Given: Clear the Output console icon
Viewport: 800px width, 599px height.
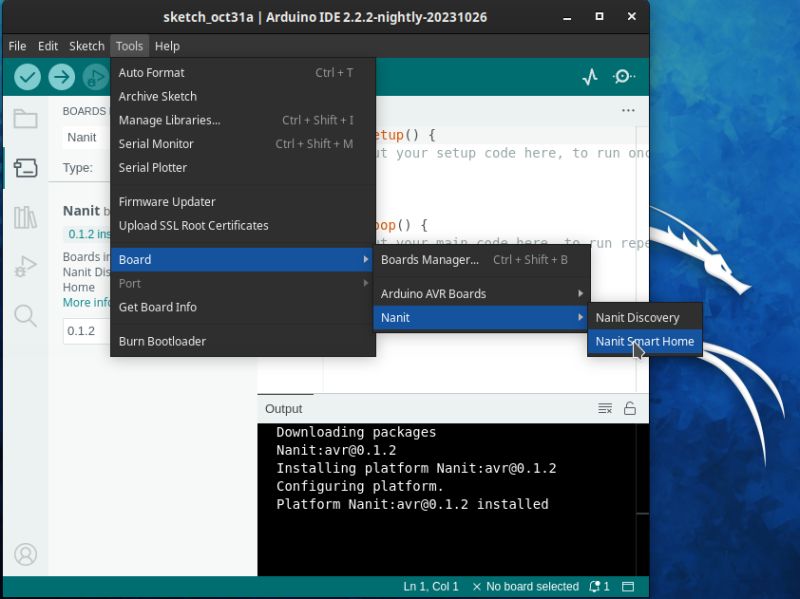Looking at the screenshot, I should point(605,408).
